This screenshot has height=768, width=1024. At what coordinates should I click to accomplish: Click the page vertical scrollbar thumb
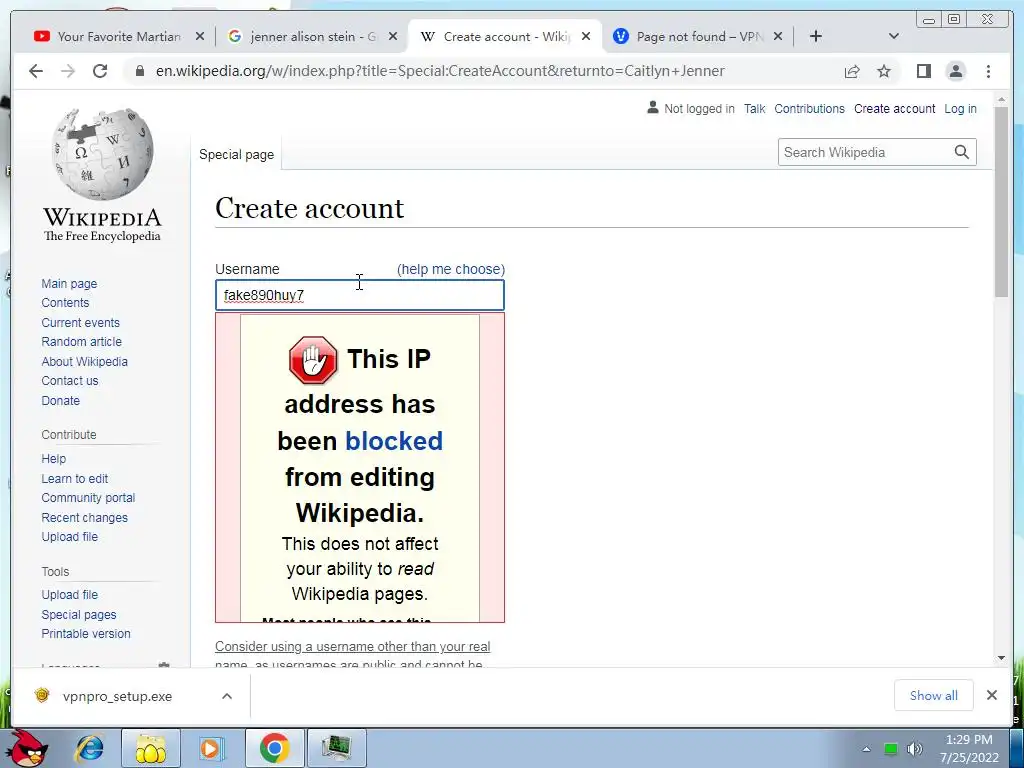coord(1001,201)
